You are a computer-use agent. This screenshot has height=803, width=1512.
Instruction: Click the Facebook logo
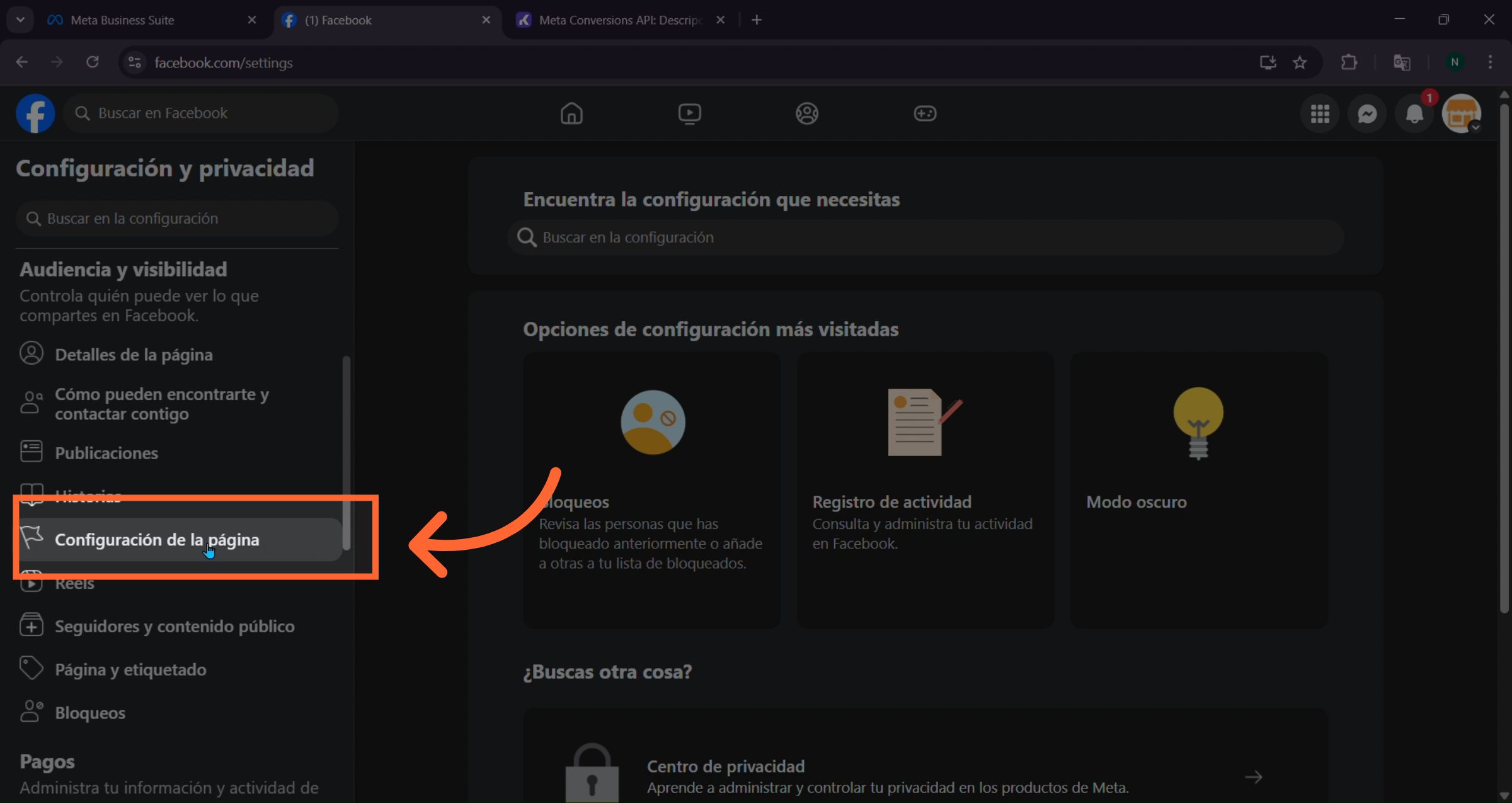[x=35, y=113]
